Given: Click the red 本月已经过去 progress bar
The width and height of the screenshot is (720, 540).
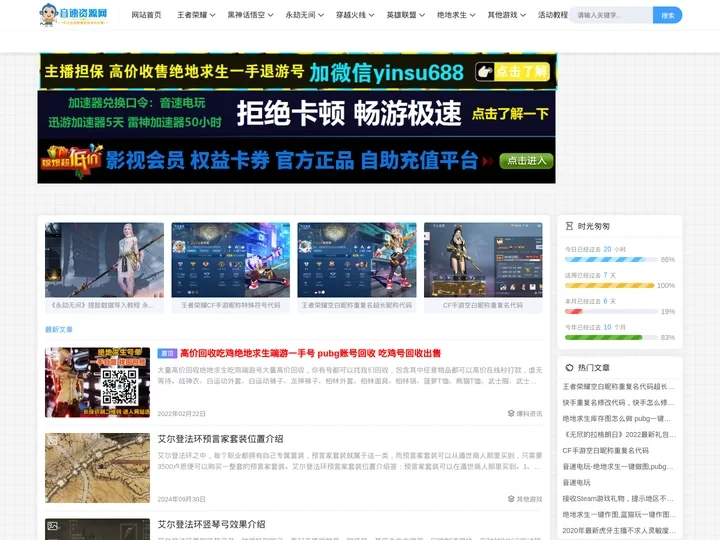Looking at the screenshot, I should [x=611, y=311].
